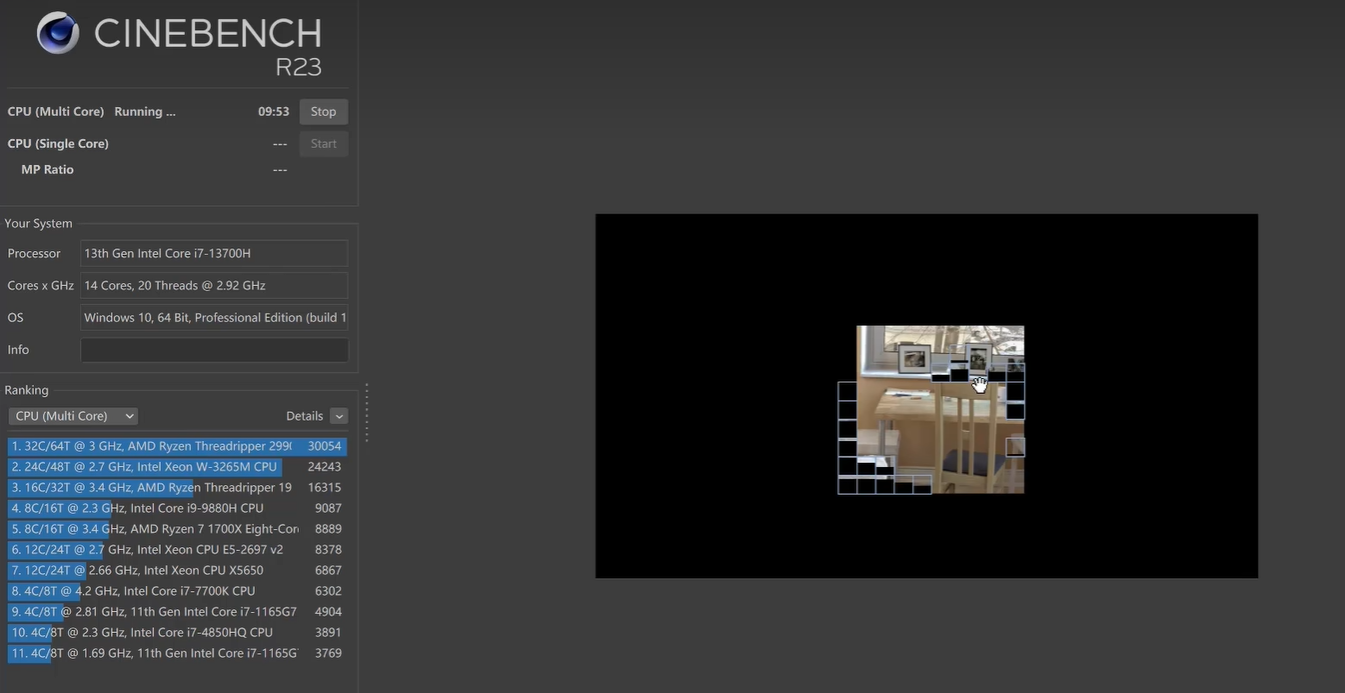
Task: Choose the Intel Core i7-7700K ranking row
Action: (x=177, y=591)
